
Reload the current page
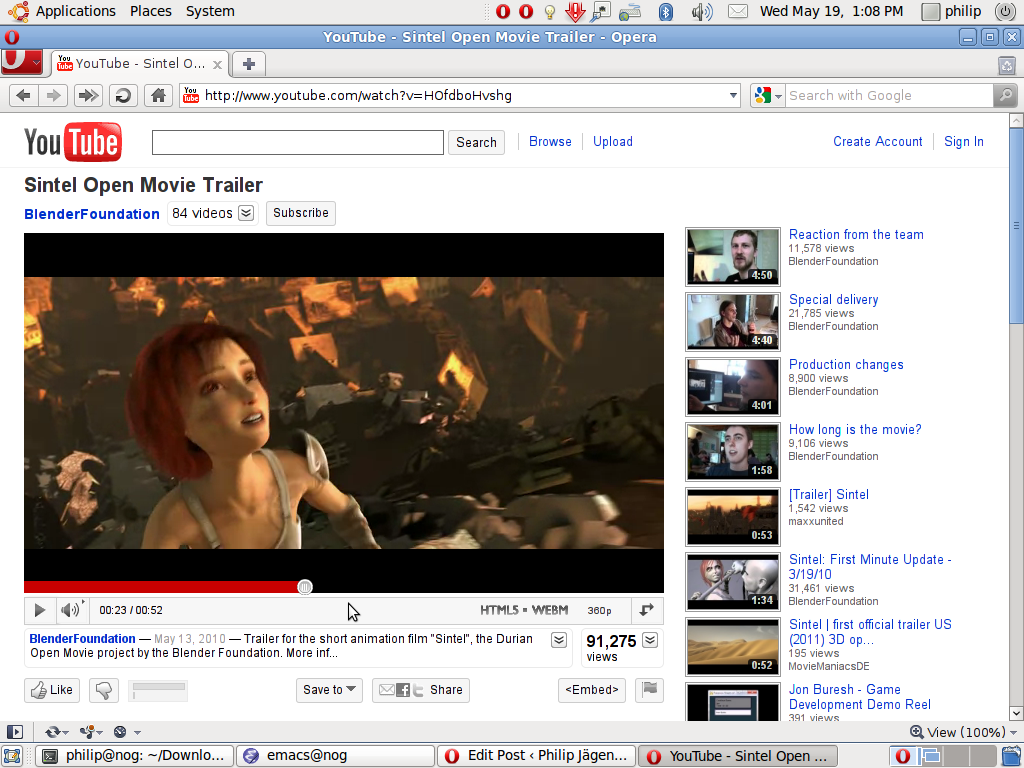123,96
